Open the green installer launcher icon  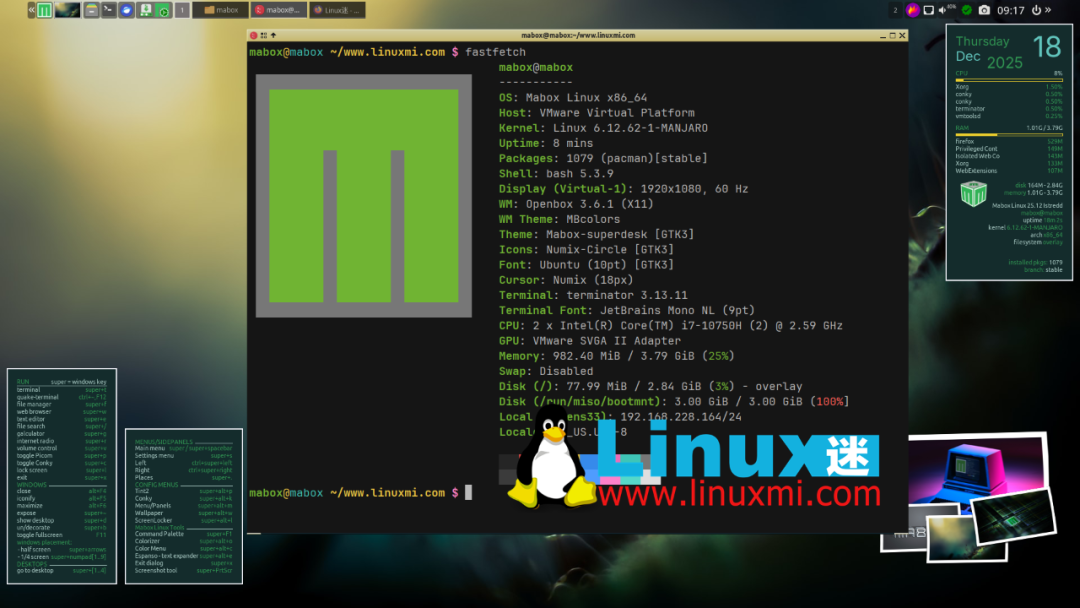pyautogui.click(x=145, y=10)
